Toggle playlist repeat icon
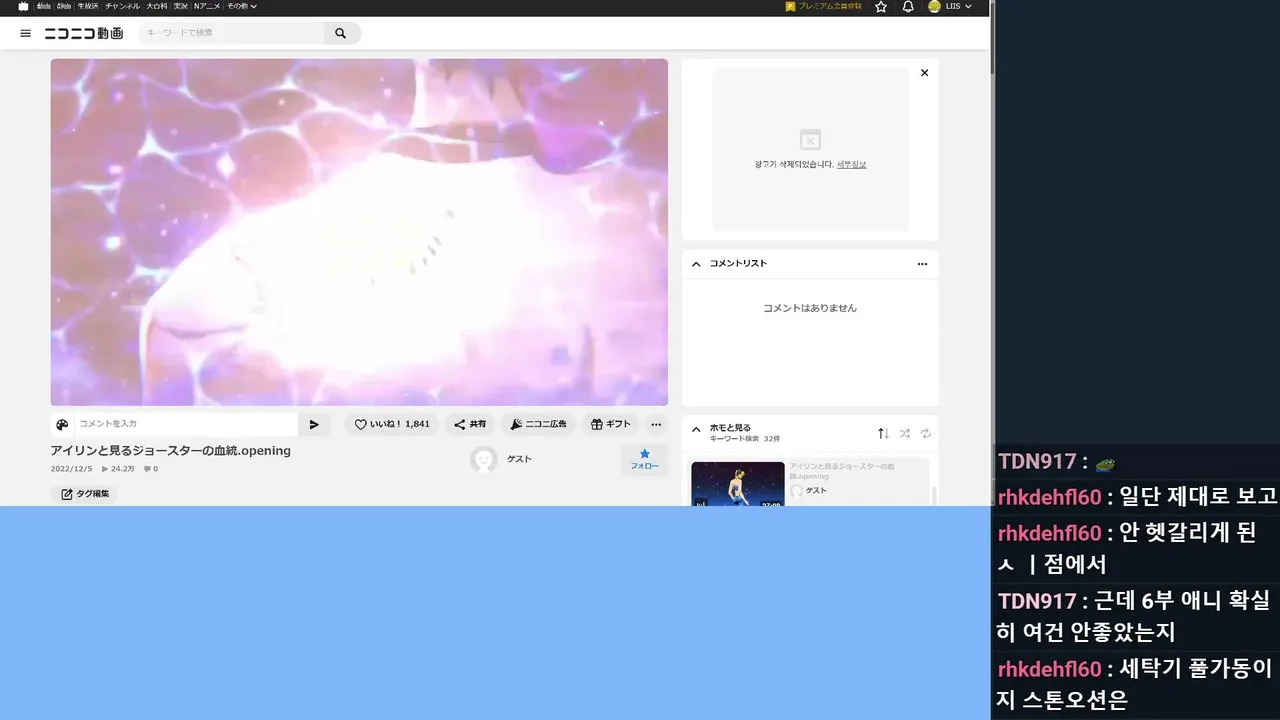 point(926,433)
